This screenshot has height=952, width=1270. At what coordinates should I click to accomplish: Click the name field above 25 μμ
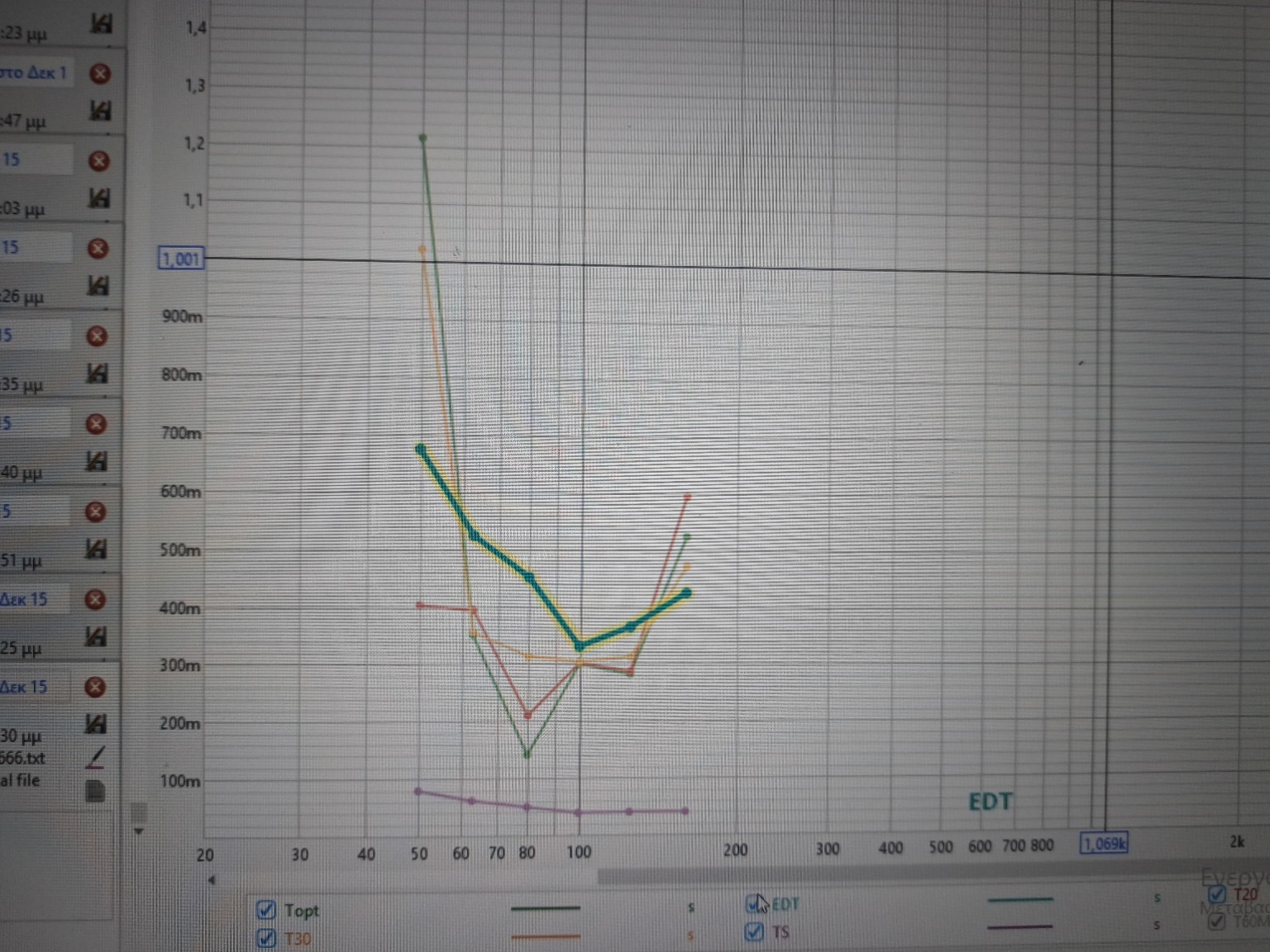[x=35, y=599]
